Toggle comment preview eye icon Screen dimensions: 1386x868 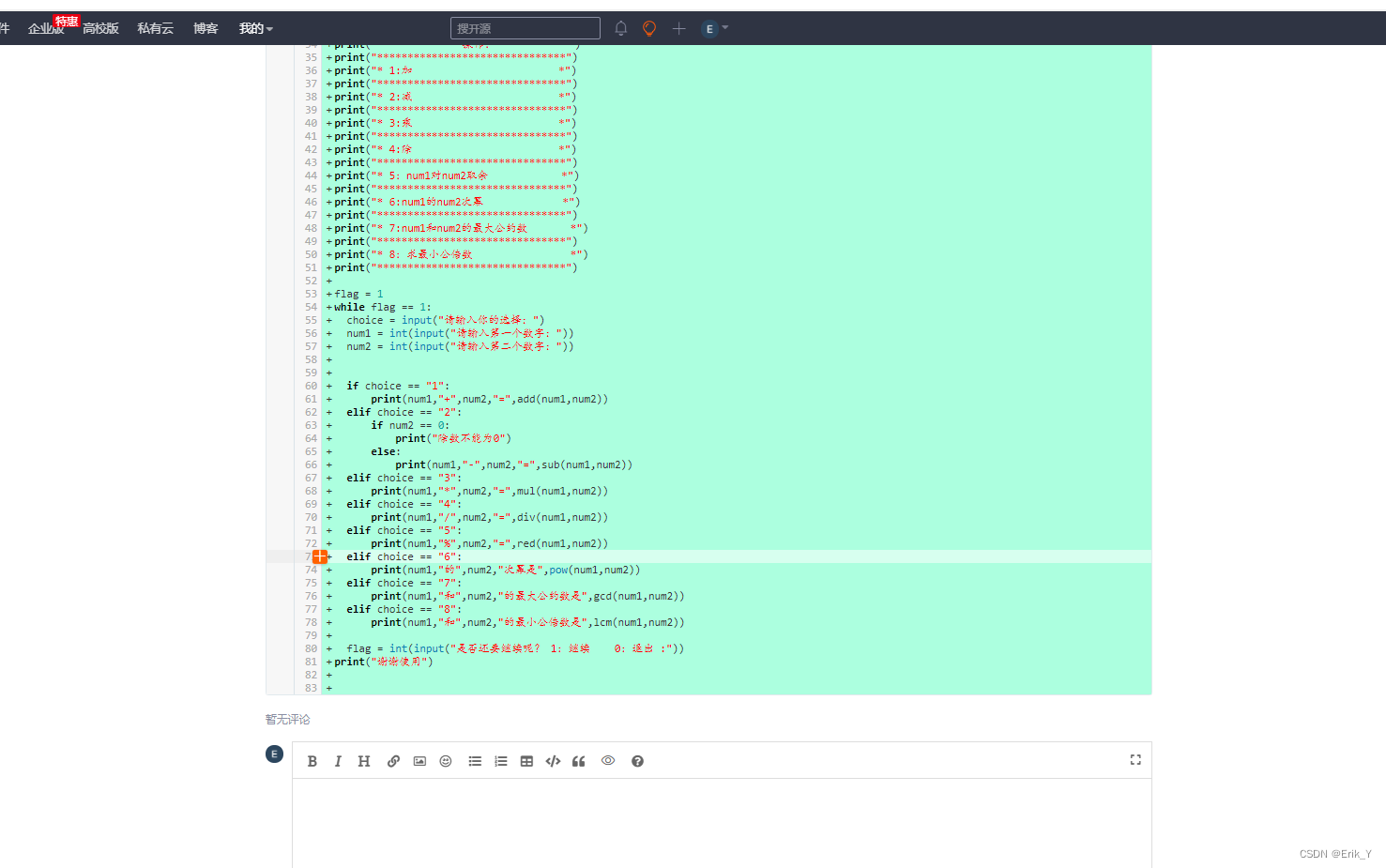point(608,760)
